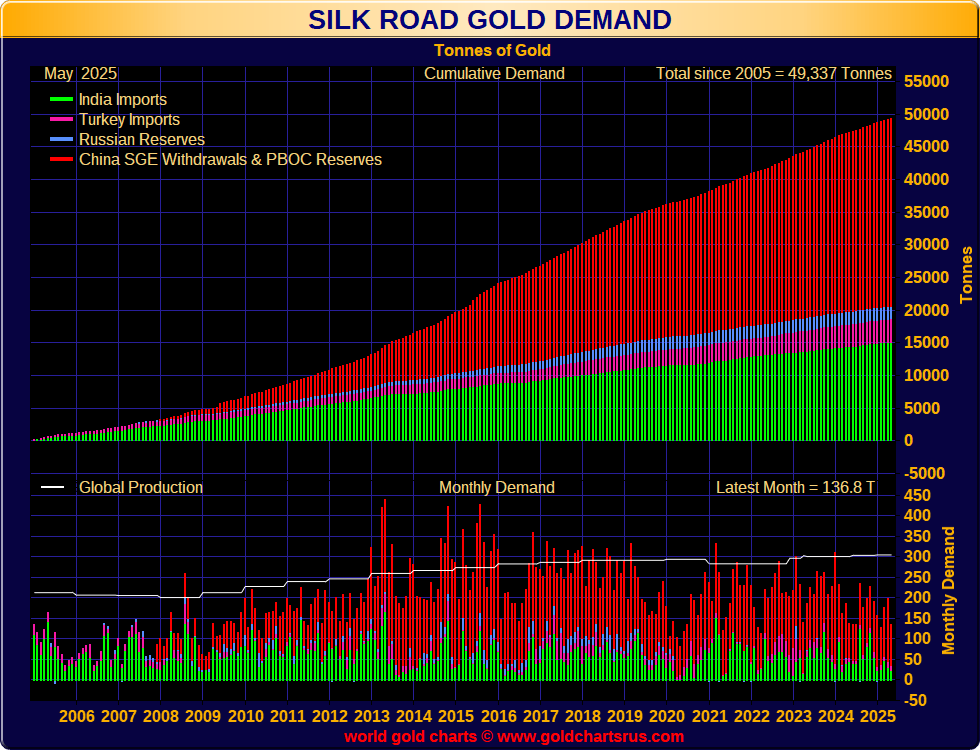Image resolution: width=980 pixels, height=750 pixels.
Task: Click the "China SGE Withdrawals & PBOC Reserves" label
Action: coord(230,160)
